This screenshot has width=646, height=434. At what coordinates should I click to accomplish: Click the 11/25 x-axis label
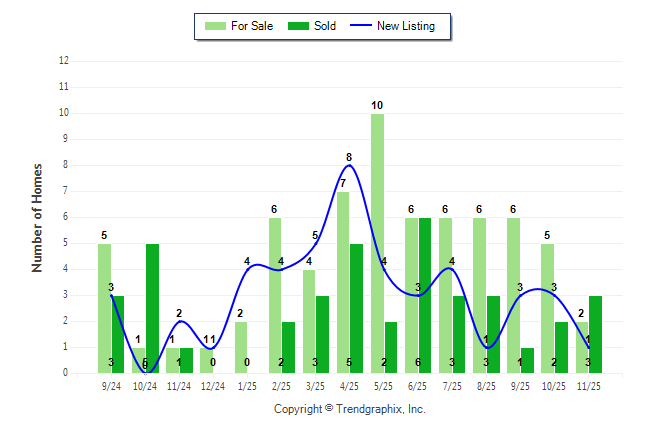(x=589, y=384)
